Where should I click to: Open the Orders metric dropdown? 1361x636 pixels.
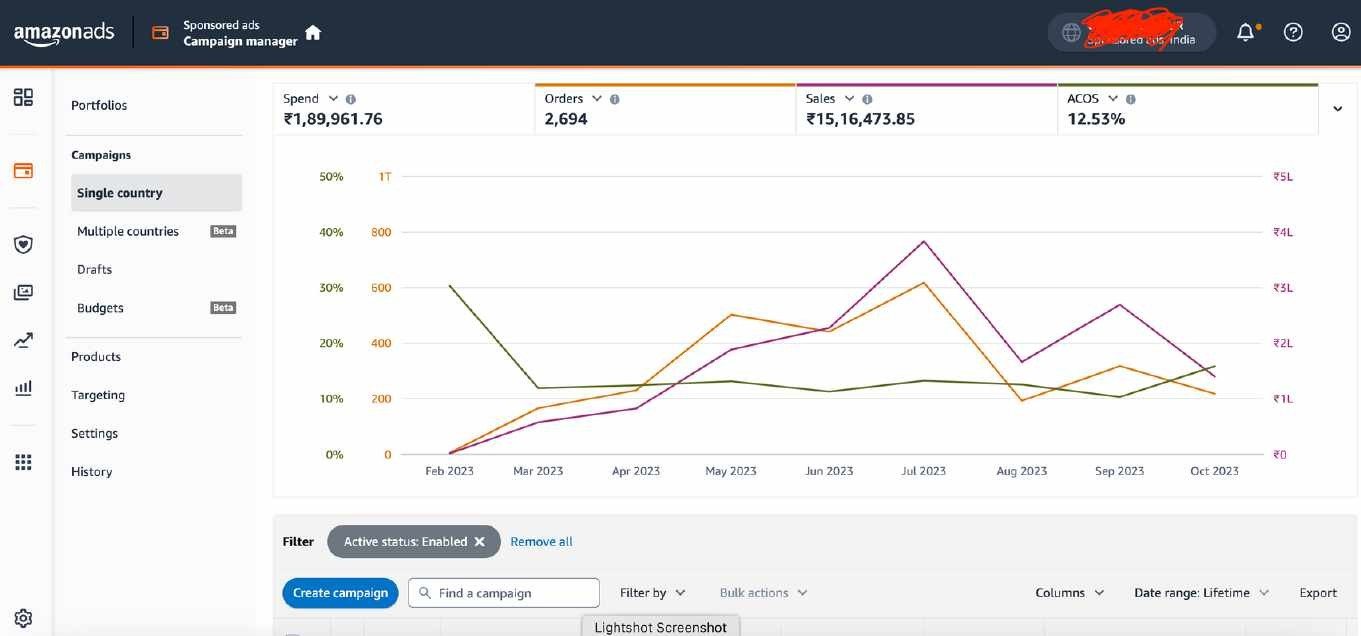(597, 99)
